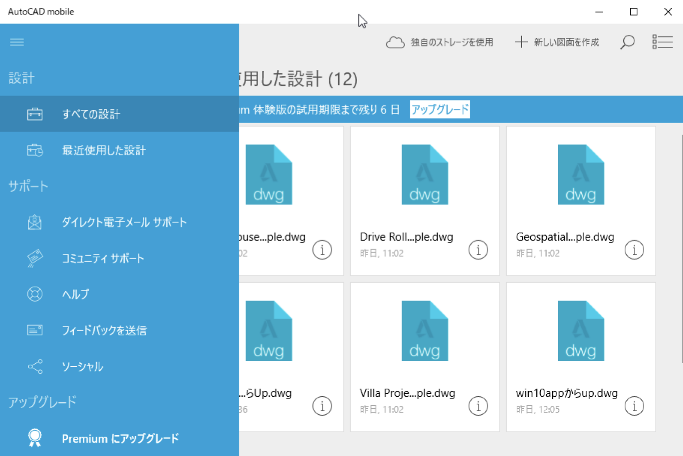Click the Premium ribbon badge icon
Viewport: 683px width, 456px height.
coord(35,438)
